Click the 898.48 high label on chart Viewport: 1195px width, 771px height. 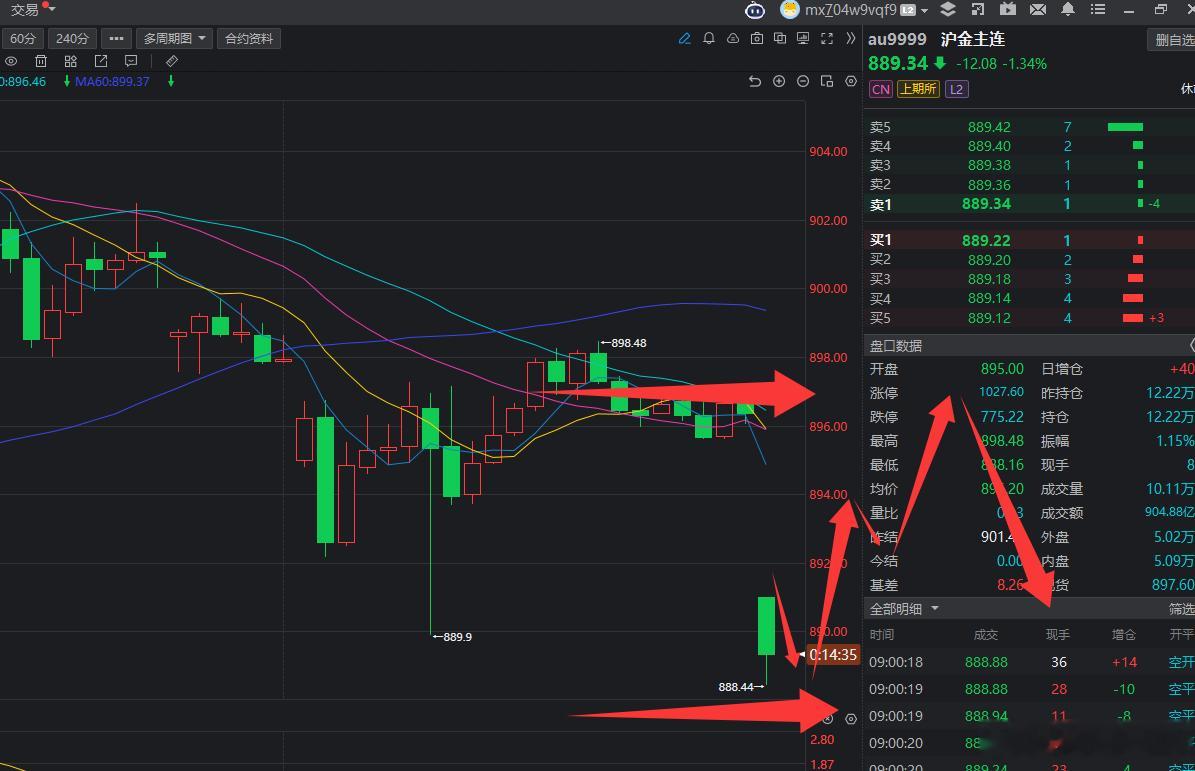click(x=629, y=343)
